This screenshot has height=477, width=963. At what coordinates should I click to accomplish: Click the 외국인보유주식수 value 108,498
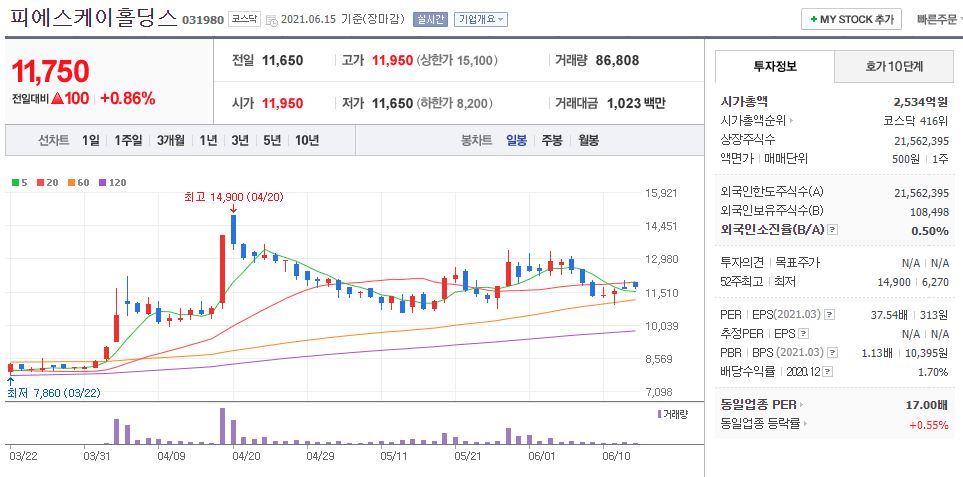coord(929,212)
